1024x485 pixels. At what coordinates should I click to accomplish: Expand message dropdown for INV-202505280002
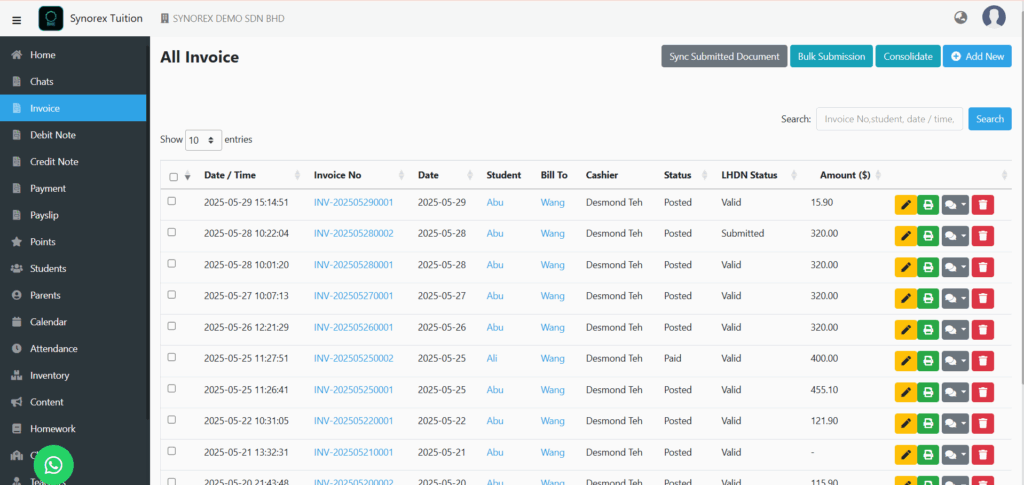[x=955, y=236]
